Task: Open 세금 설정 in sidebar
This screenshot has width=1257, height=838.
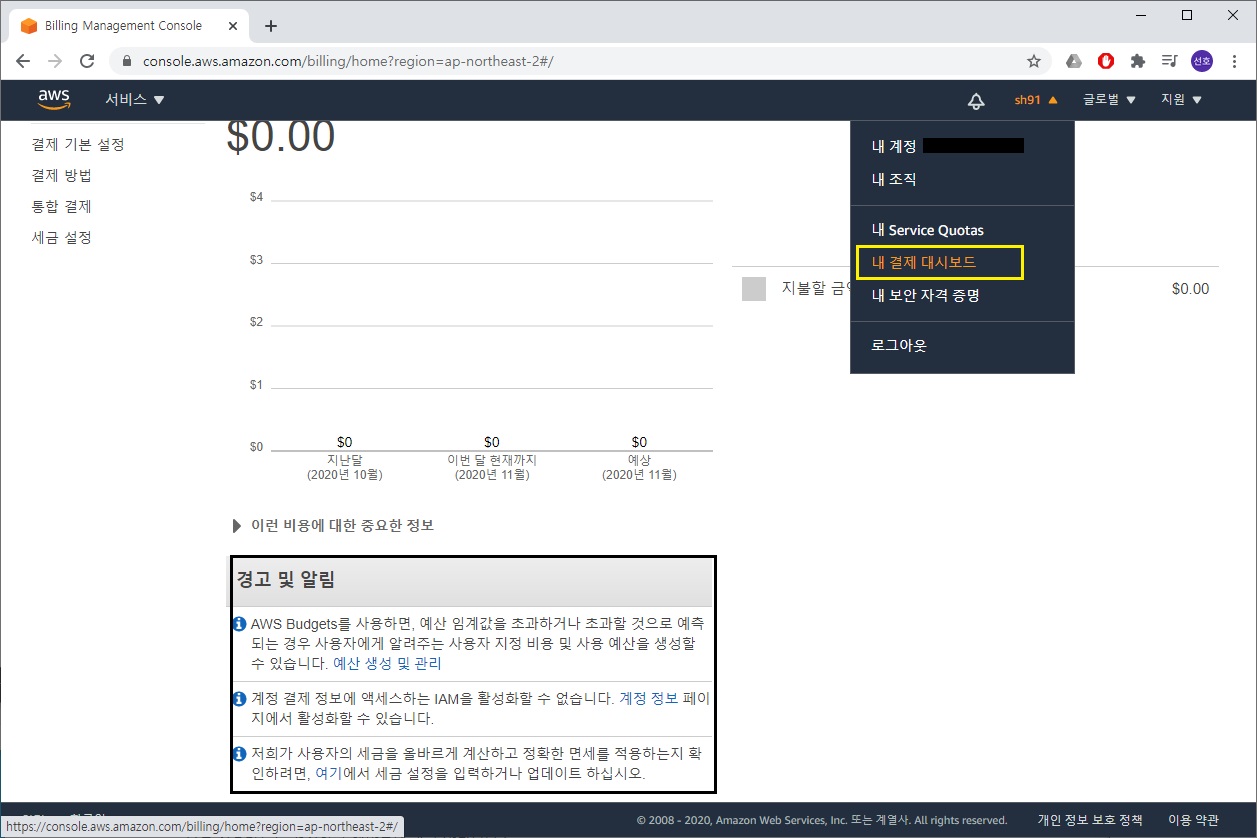Action: [x=62, y=238]
